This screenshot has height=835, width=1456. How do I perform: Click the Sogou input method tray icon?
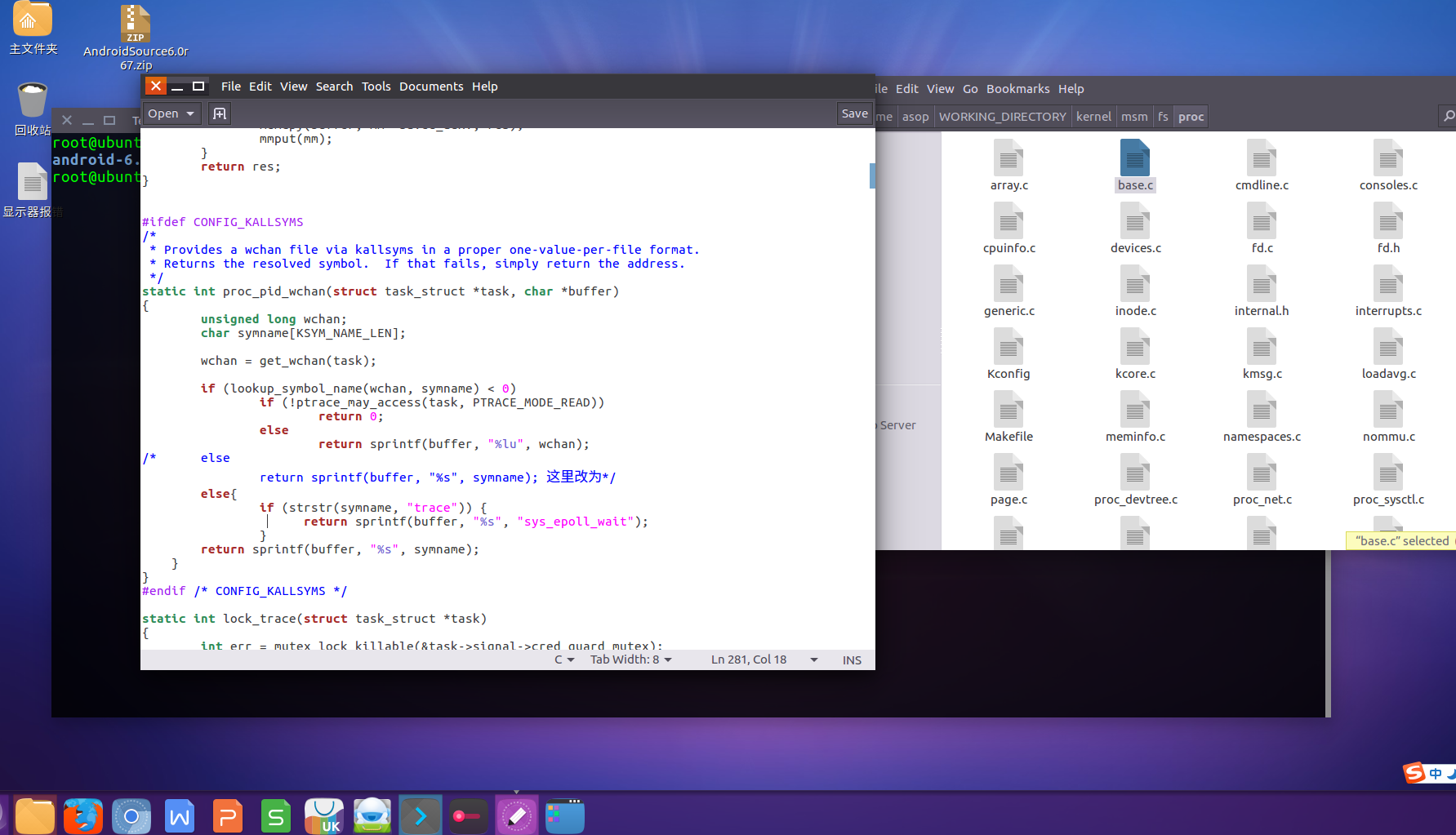click(x=1414, y=772)
